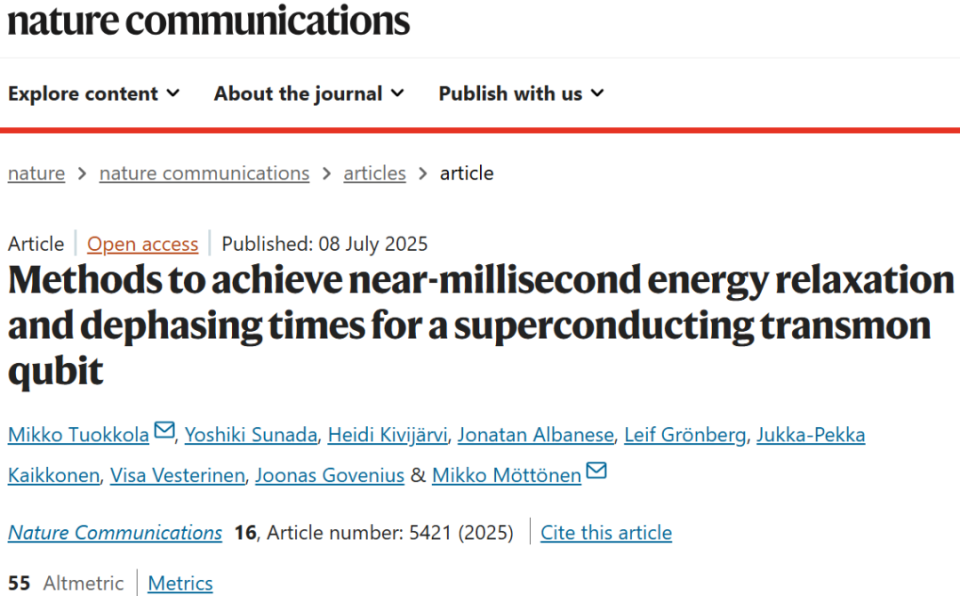Click Cite this article
The image size is (960, 596).
606,533
